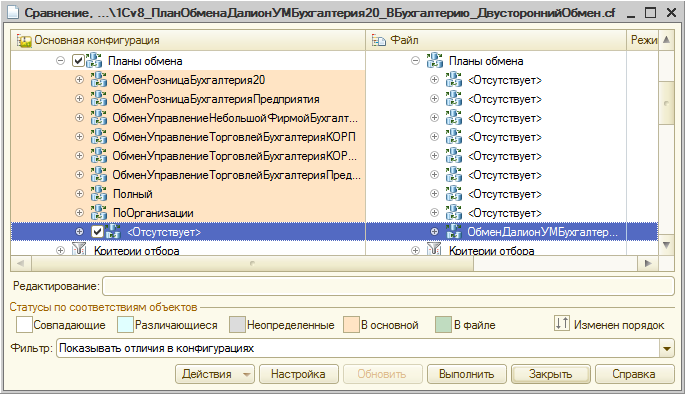Uncheck the Планы обмена checkbox
Viewport: 685px width, 394px height.
pyautogui.click(x=78, y=61)
